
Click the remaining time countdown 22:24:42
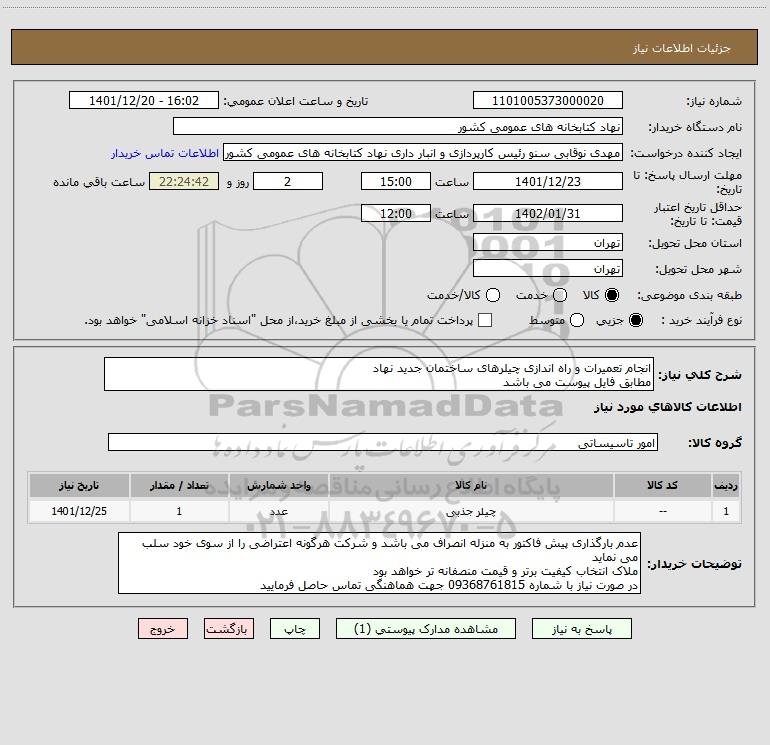(184, 181)
